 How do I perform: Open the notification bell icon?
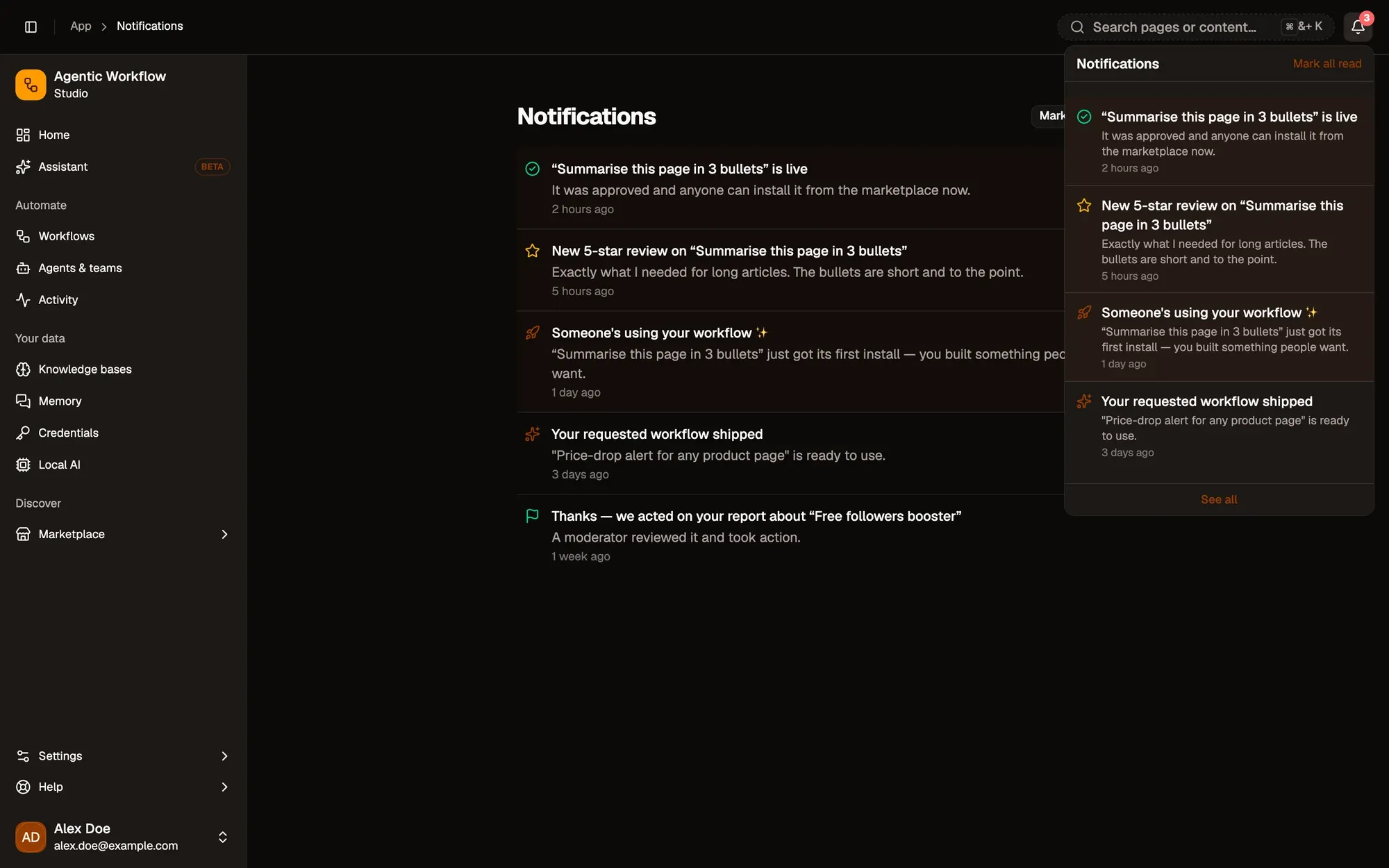point(1358,27)
